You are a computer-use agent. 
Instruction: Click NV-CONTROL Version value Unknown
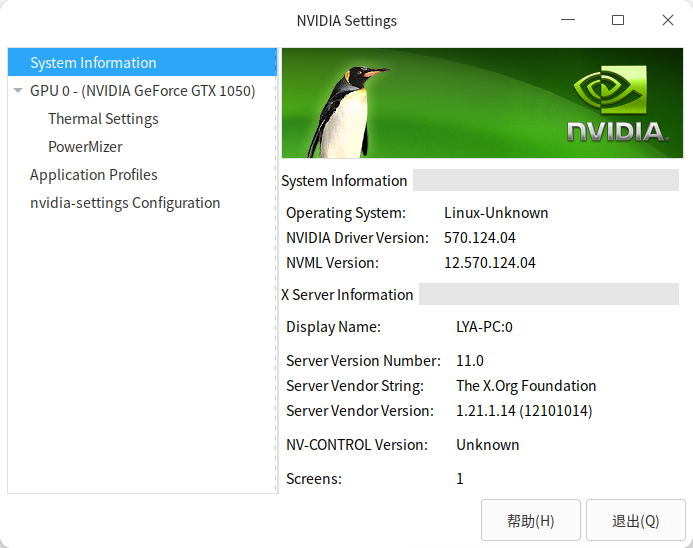click(x=487, y=445)
